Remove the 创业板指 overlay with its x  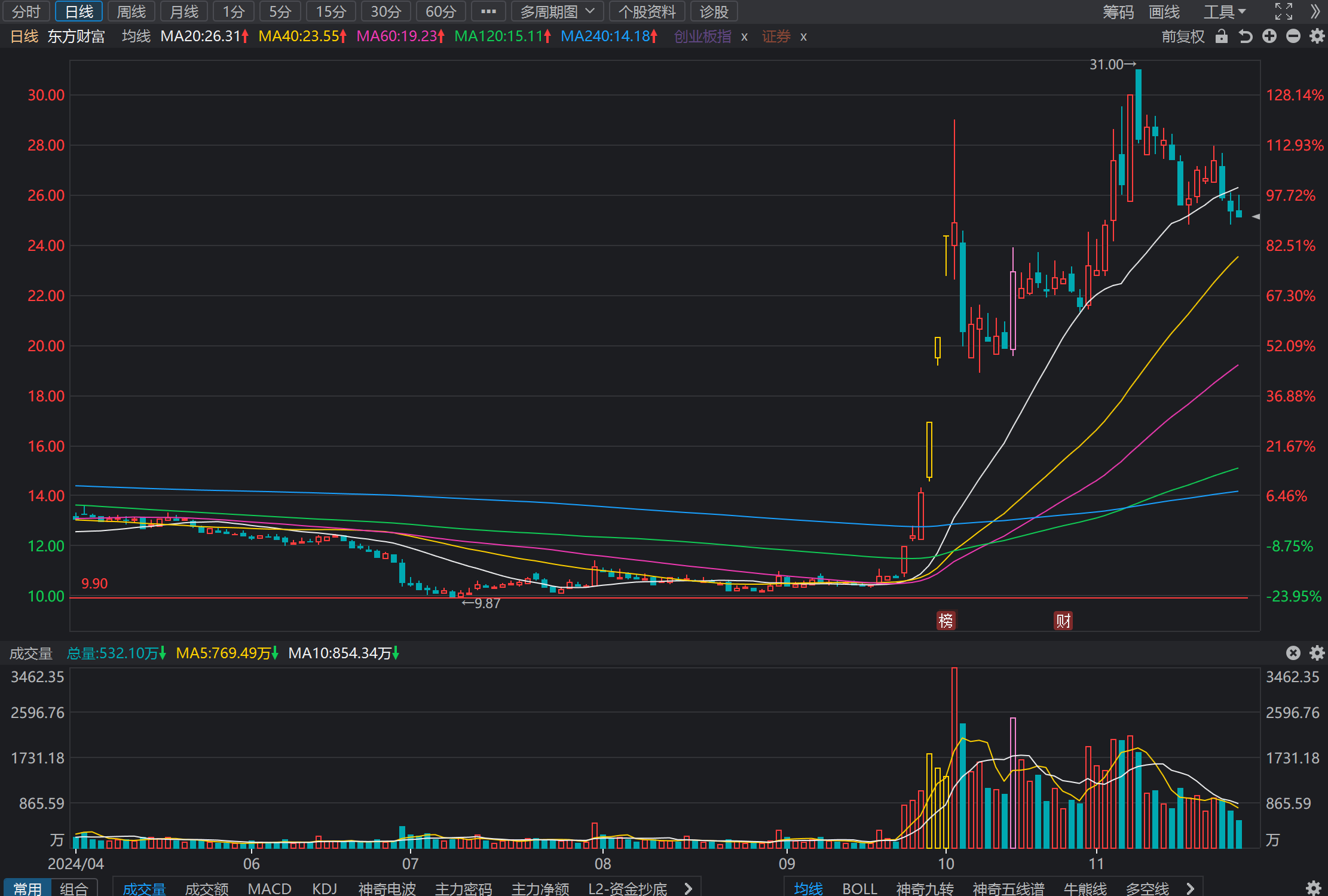point(744,37)
